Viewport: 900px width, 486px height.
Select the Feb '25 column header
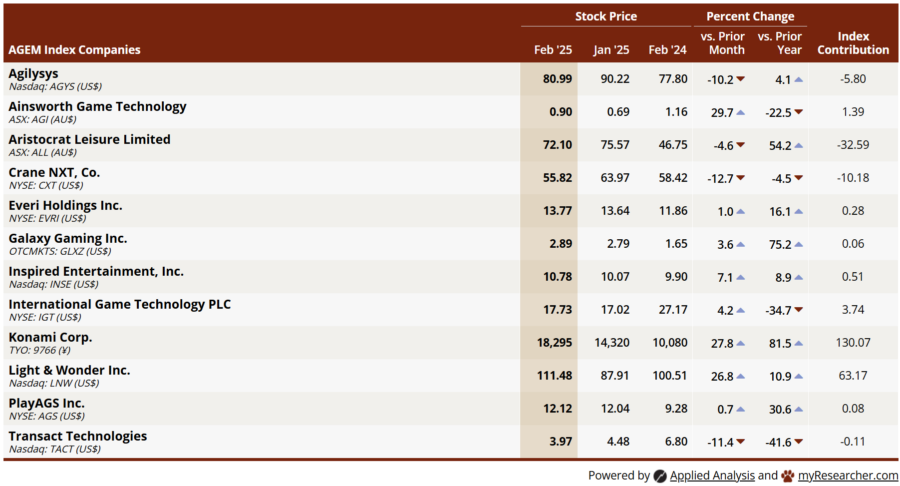pos(552,49)
